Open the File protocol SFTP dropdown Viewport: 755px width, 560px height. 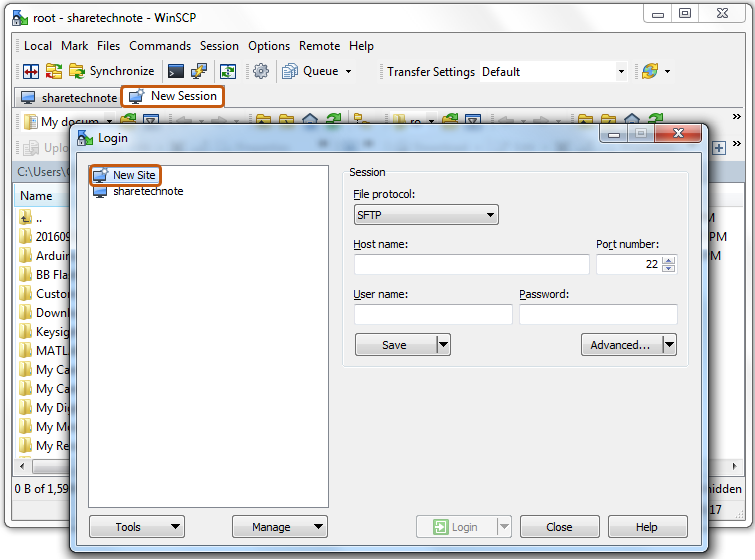tap(426, 215)
